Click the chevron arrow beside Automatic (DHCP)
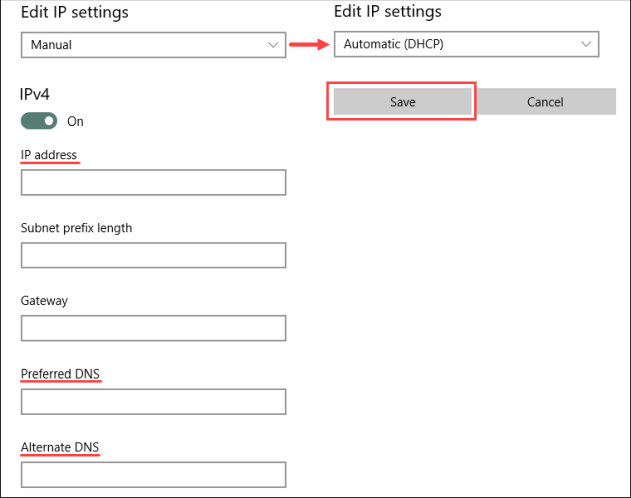The height and width of the screenshot is (498, 631). [x=586, y=44]
